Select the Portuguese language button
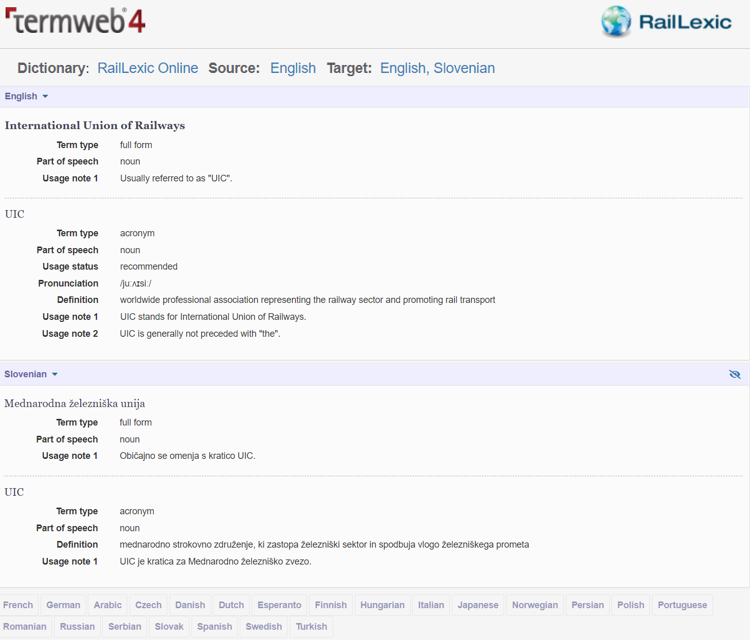Viewport: 750px width, 640px height. (682, 605)
